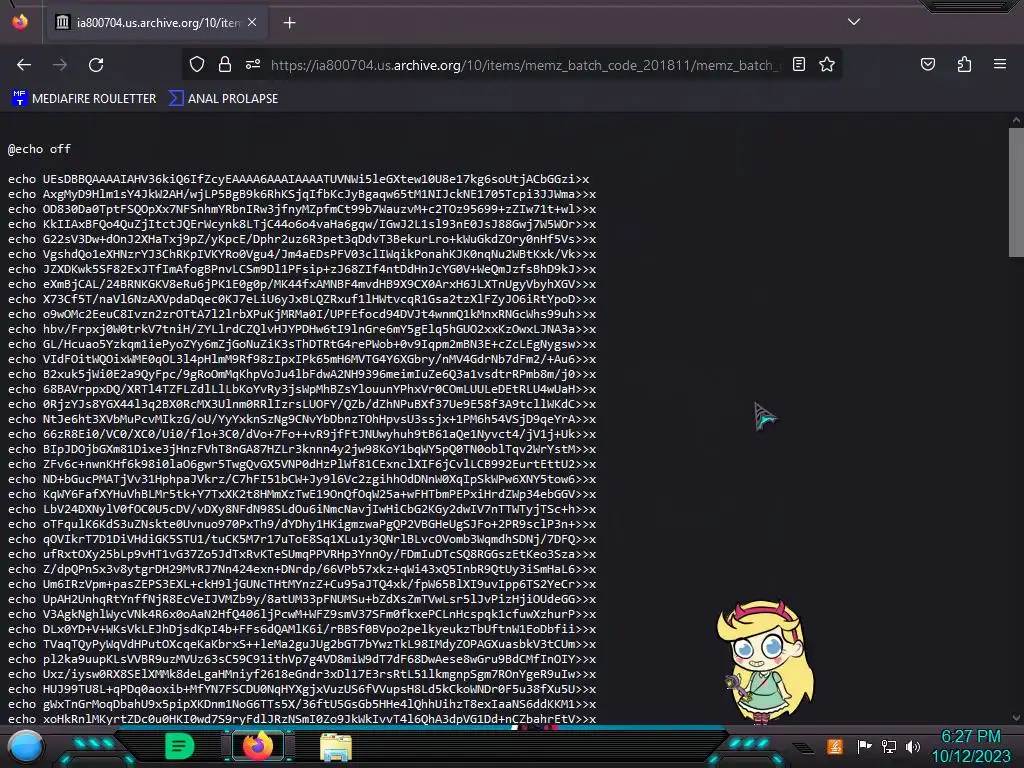Screen dimensions: 1024x768
Task: Open the 6:27 PM clock and calendar
Action: (971, 746)
